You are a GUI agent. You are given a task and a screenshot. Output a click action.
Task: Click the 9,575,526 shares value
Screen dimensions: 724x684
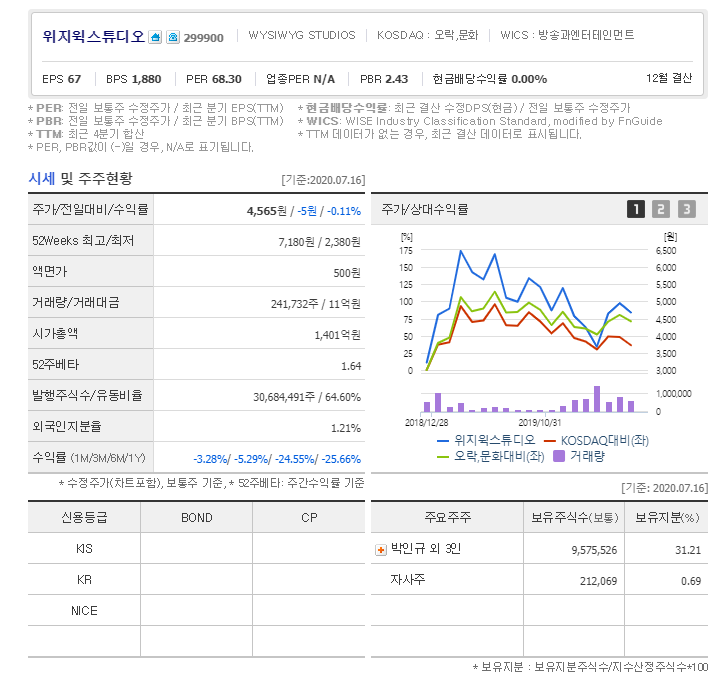[x=594, y=550]
